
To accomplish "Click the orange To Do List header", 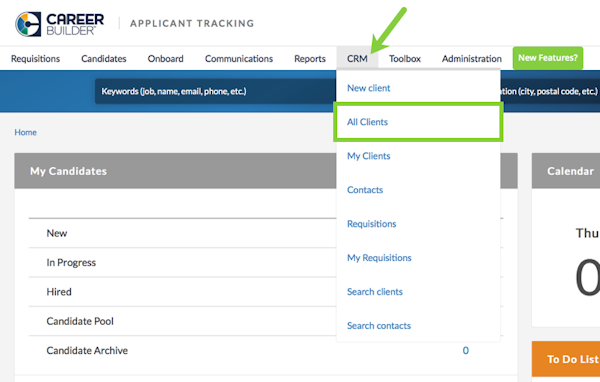I will point(566,359).
